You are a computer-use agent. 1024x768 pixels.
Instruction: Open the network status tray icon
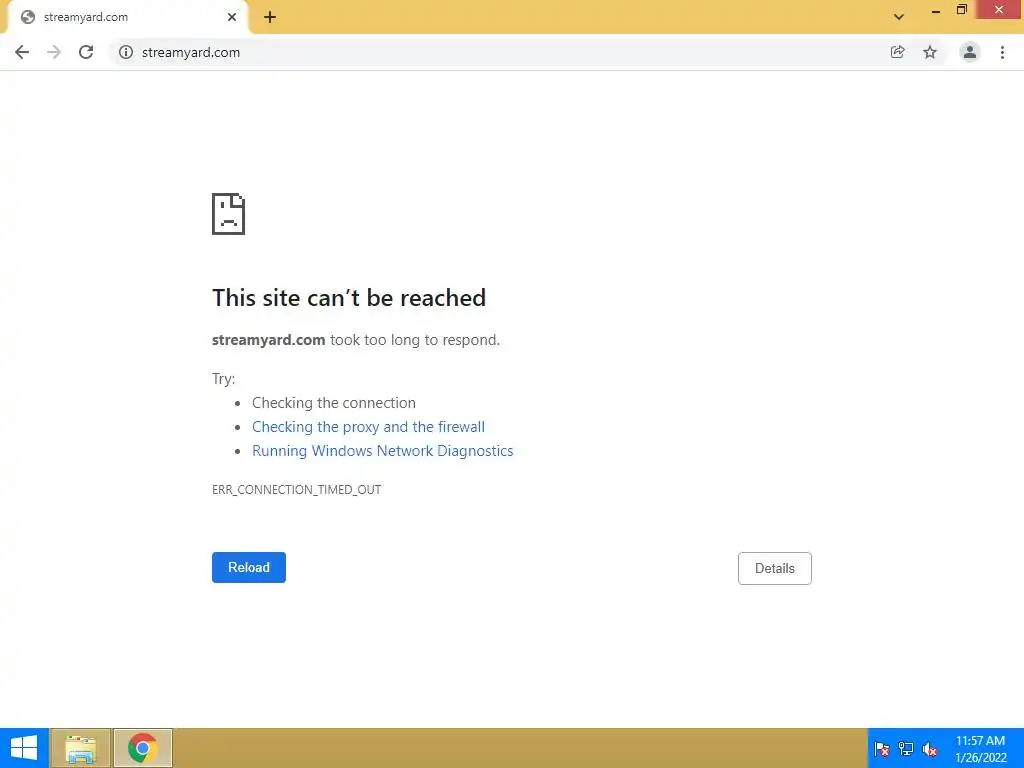tap(906, 748)
